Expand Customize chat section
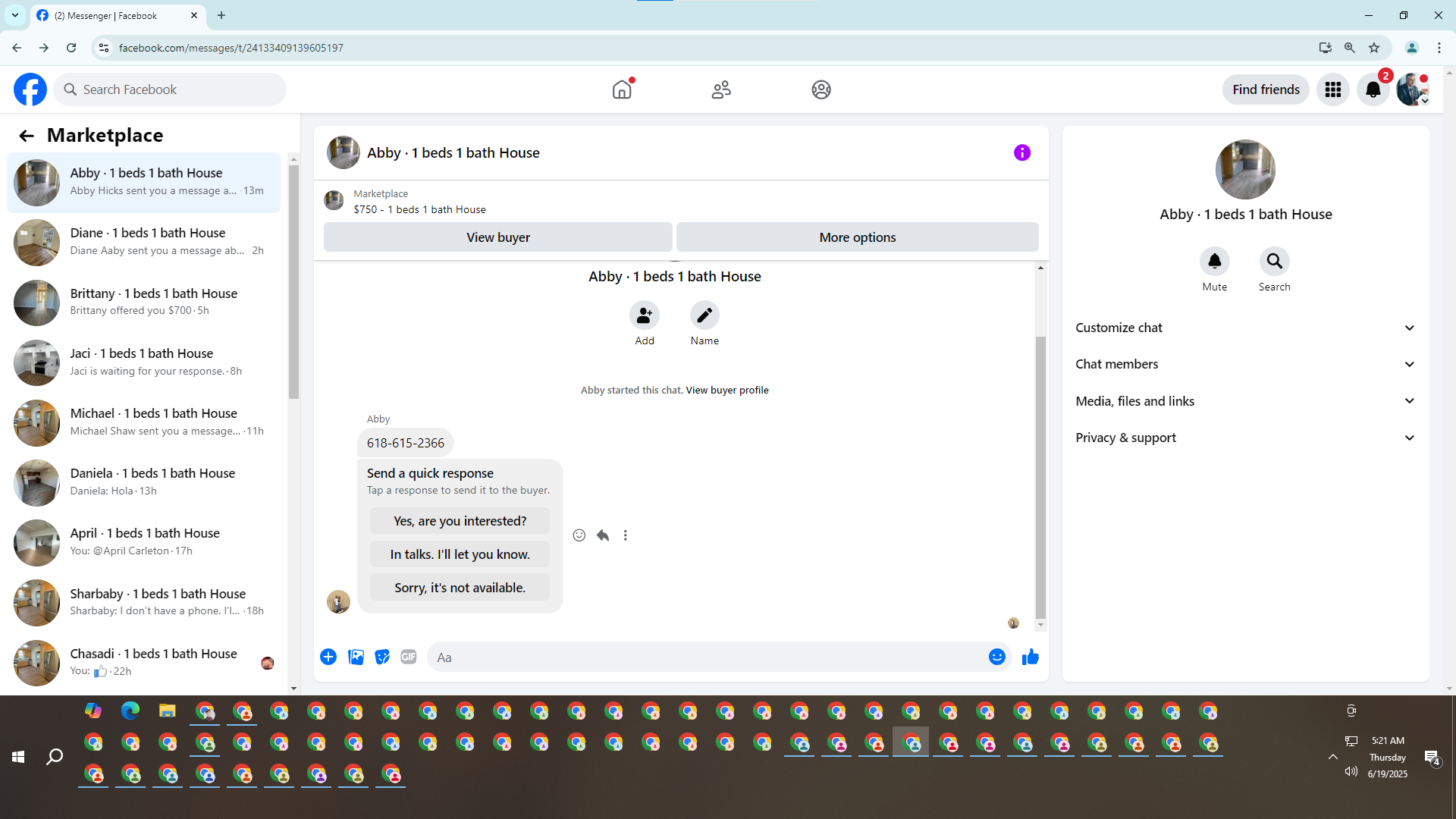This screenshot has width=1456, height=819. point(1245,328)
